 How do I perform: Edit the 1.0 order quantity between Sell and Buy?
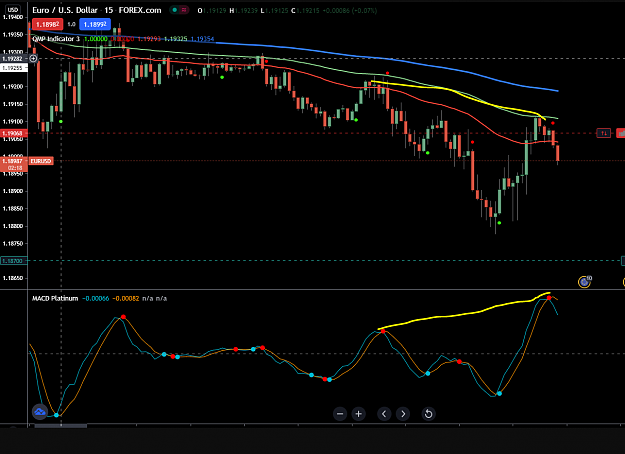[x=71, y=24]
